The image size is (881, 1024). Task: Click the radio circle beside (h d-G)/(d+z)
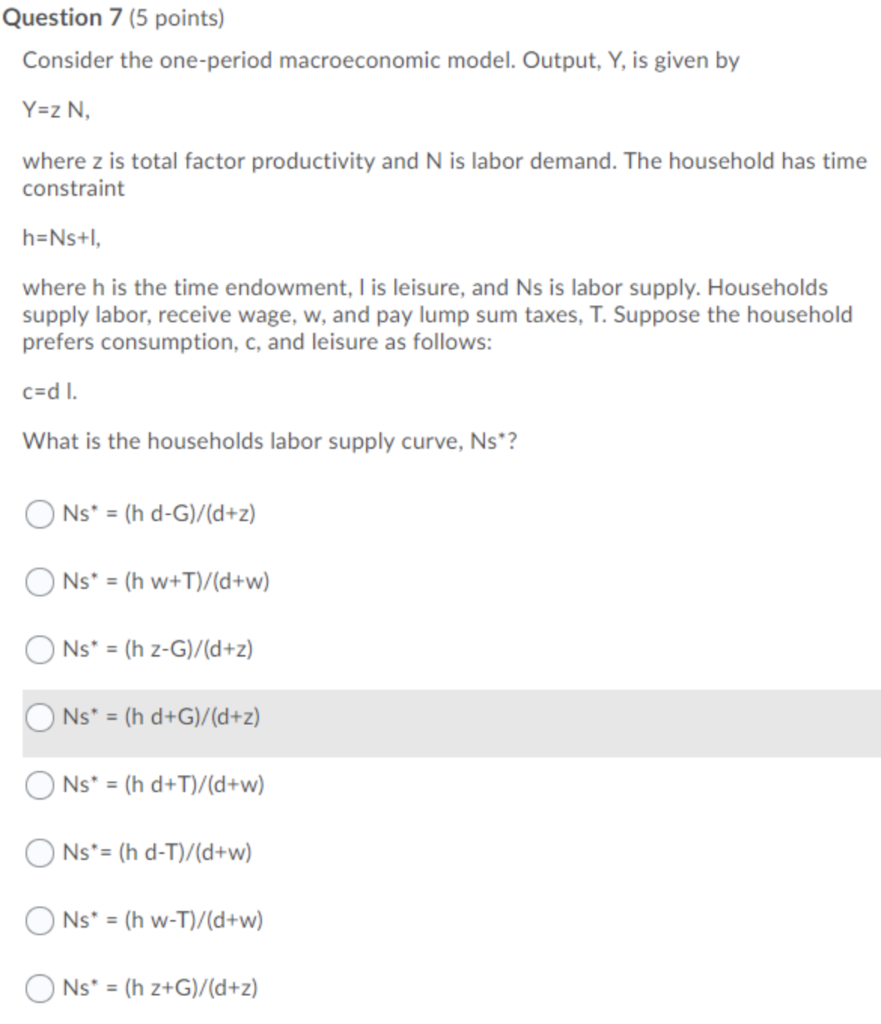(39, 514)
